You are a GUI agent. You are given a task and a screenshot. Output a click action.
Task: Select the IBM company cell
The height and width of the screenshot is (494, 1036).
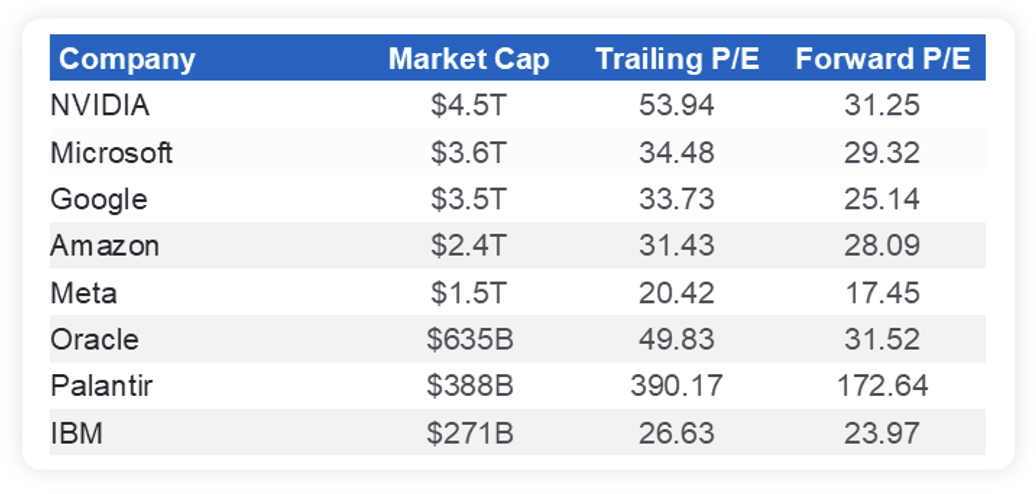[x=77, y=433]
